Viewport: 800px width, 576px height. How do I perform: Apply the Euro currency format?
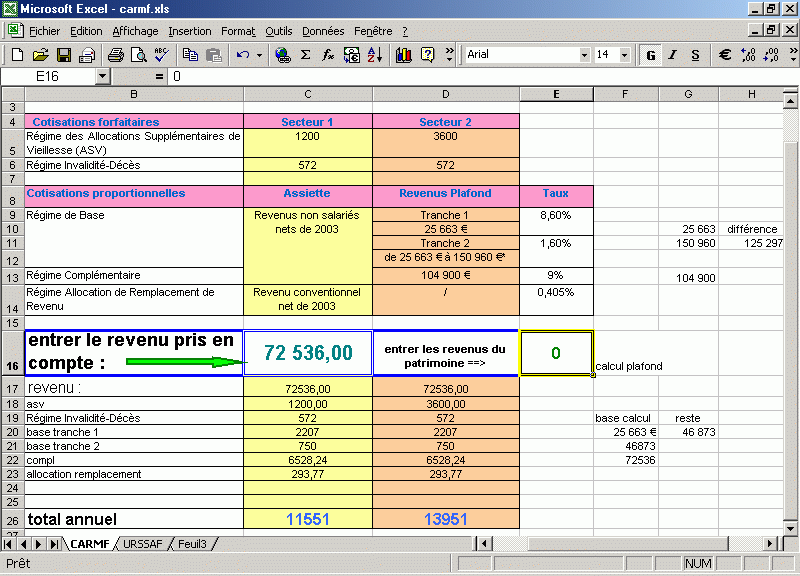725,55
